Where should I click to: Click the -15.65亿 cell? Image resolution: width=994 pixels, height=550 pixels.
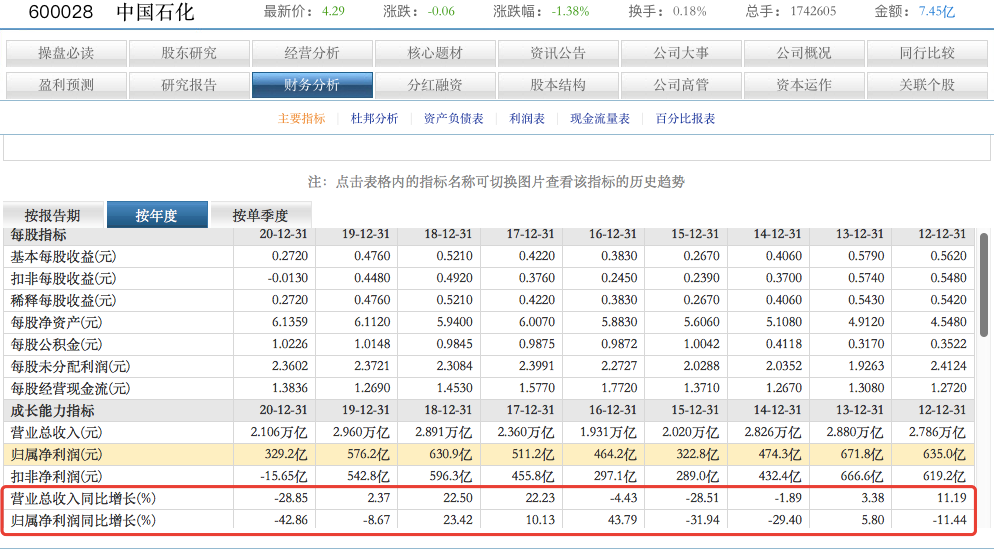point(283,476)
